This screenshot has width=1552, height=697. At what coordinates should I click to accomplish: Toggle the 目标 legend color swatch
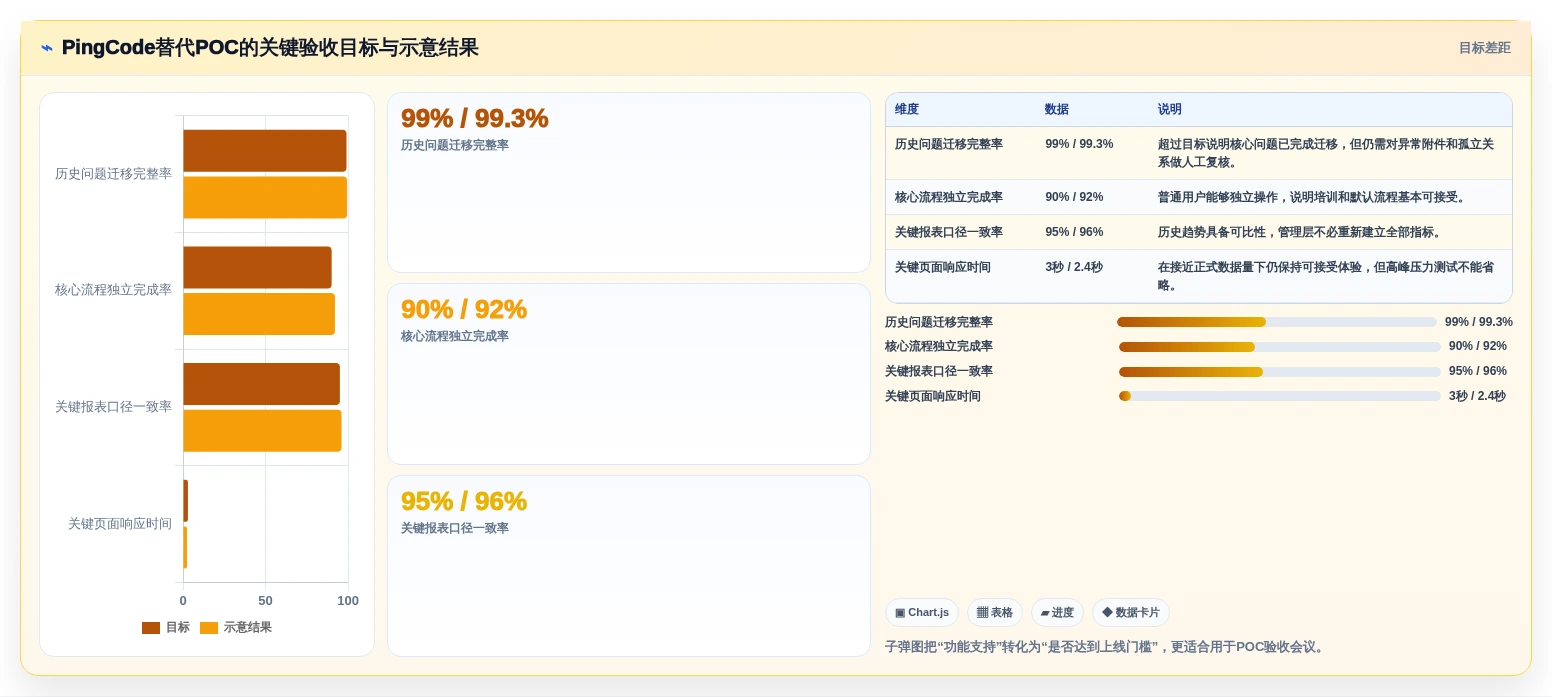click(151, 628)
